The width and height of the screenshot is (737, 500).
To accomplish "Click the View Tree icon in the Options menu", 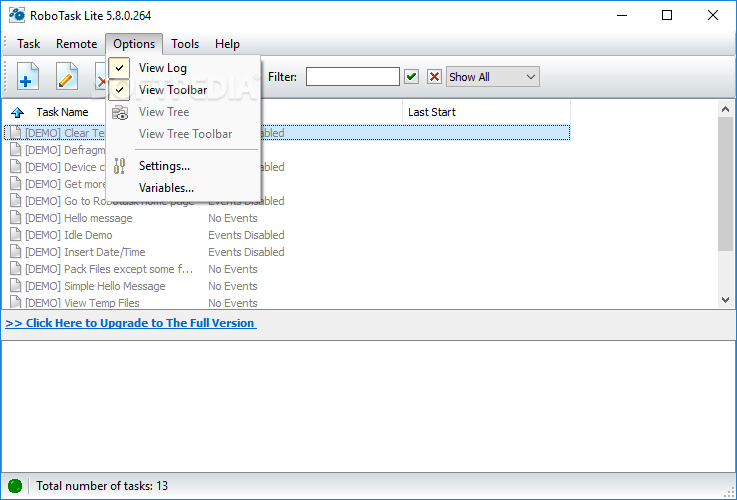I will coord(120,112).
